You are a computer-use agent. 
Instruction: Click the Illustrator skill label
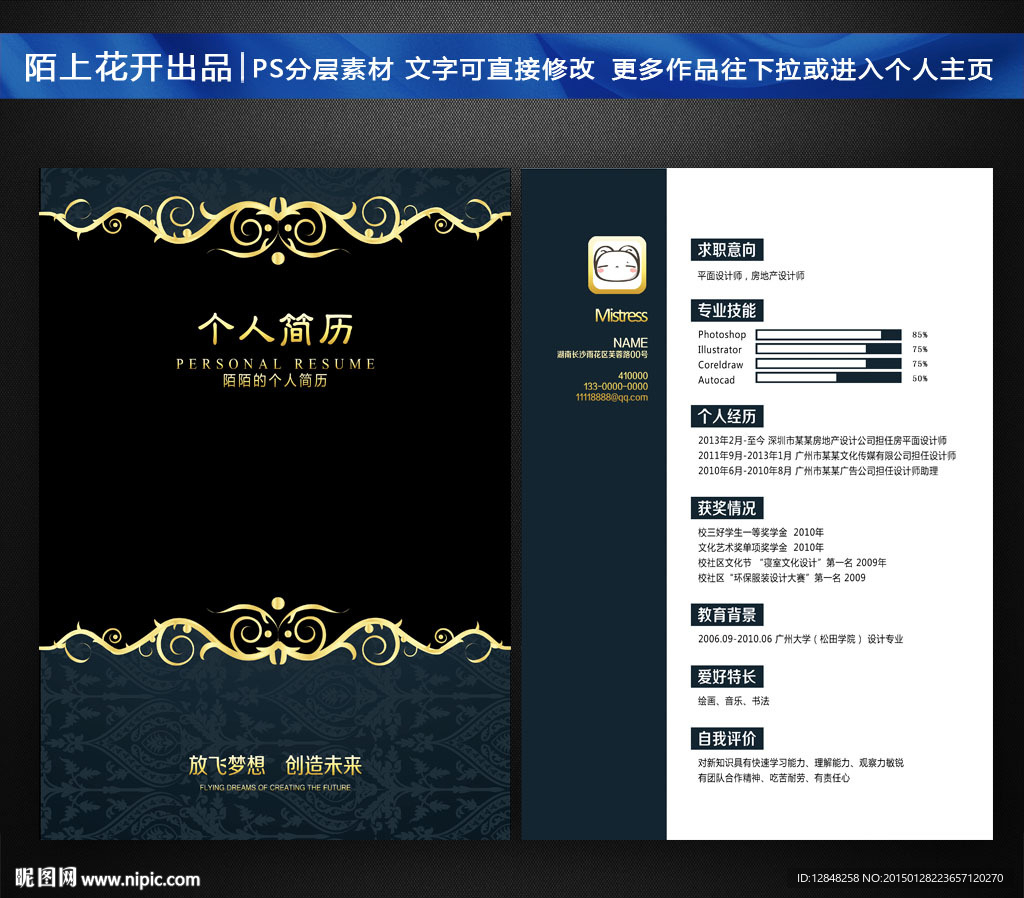(720, 349)
